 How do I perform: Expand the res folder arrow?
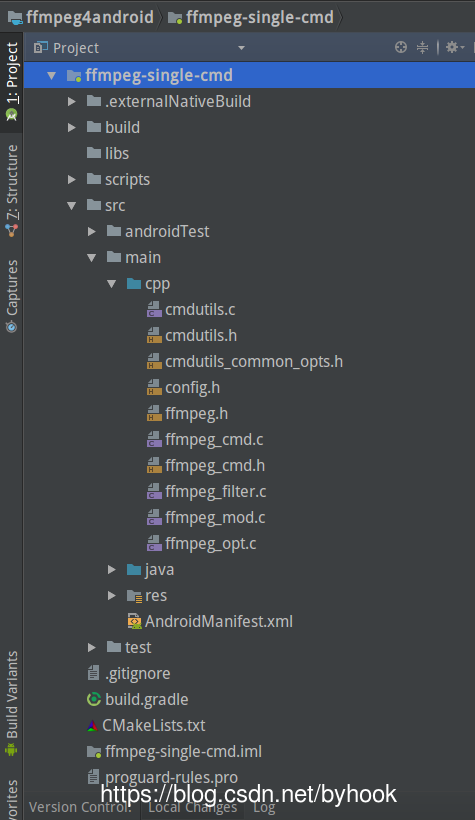pyautogui.click(x=111, y=596)
